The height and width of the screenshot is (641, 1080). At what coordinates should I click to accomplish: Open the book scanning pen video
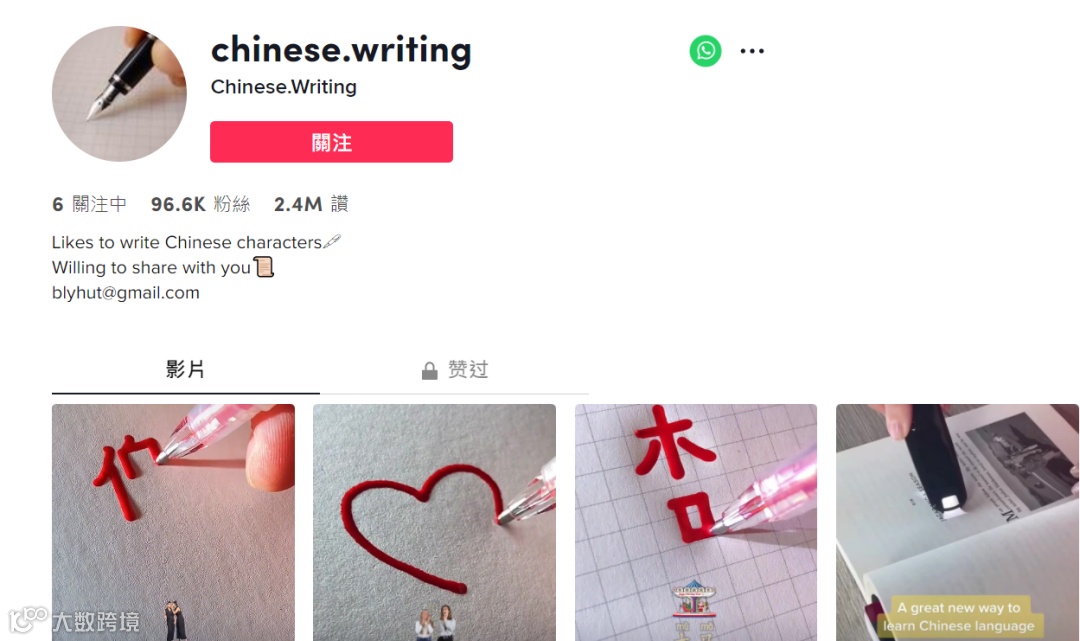tap(957, 523)
